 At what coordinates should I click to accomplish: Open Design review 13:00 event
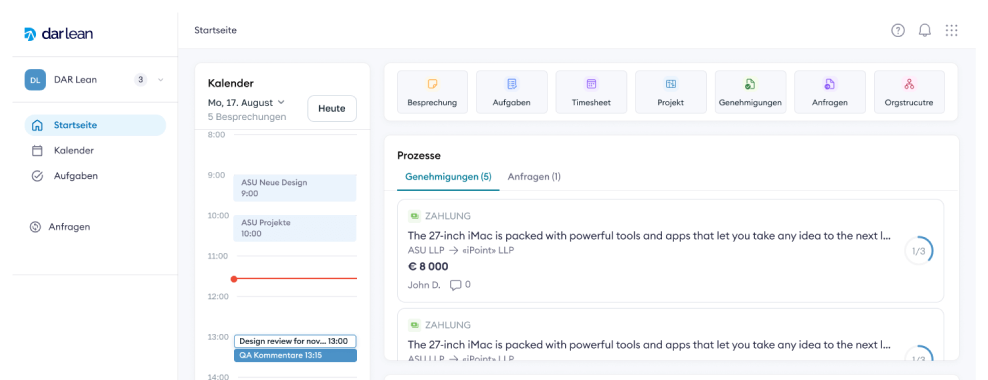point(295,341)
